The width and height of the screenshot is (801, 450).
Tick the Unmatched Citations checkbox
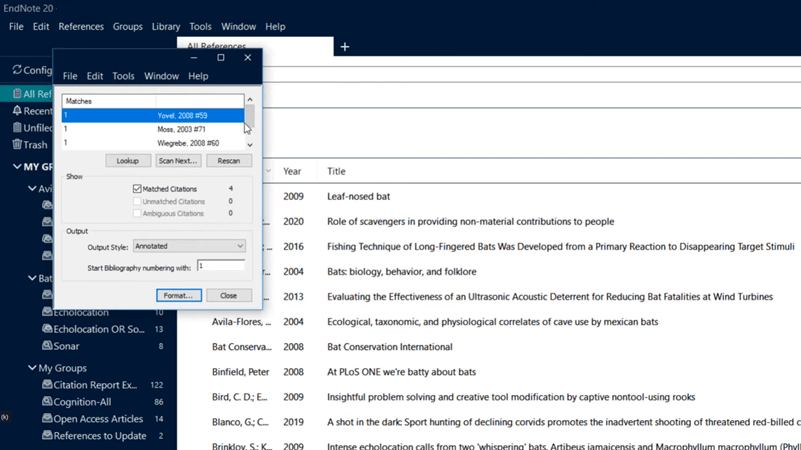click(x=137, y=201)
